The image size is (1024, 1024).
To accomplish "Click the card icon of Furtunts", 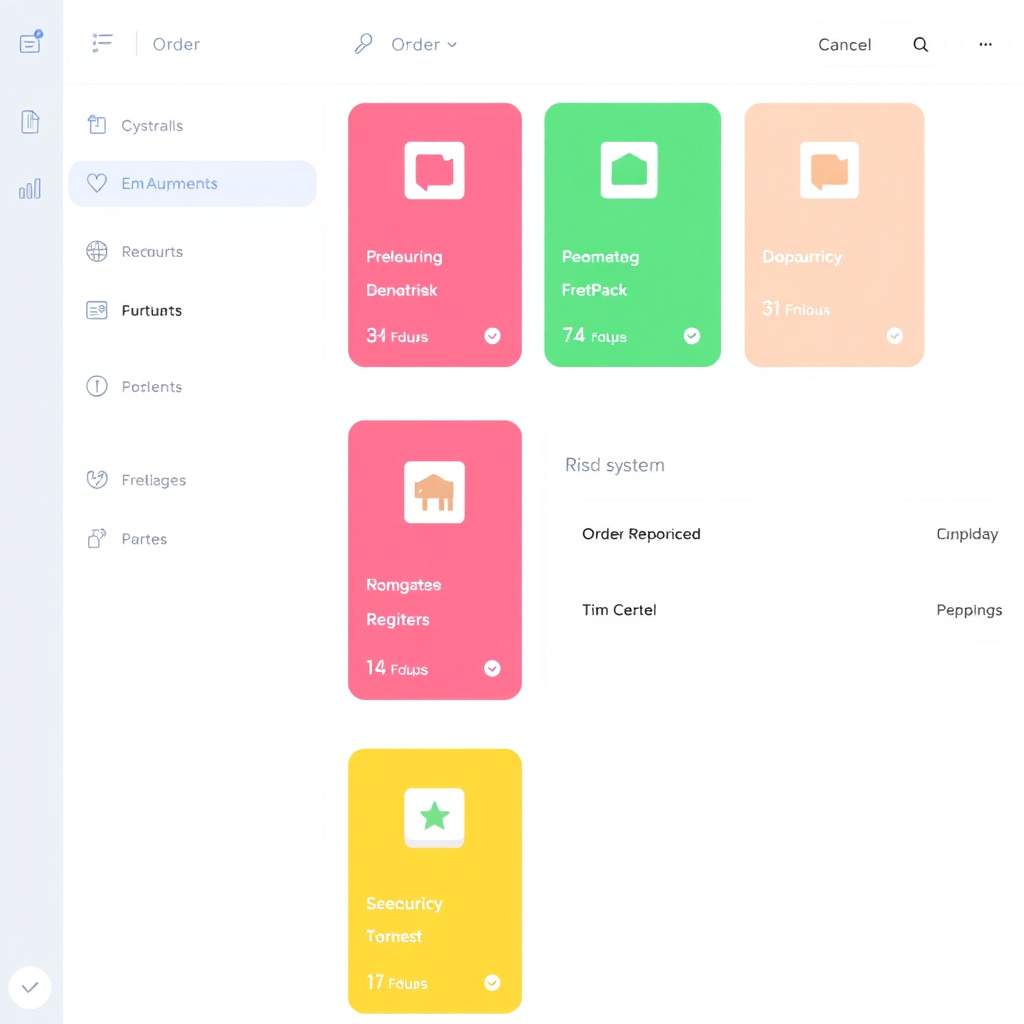I will (97, 310).
